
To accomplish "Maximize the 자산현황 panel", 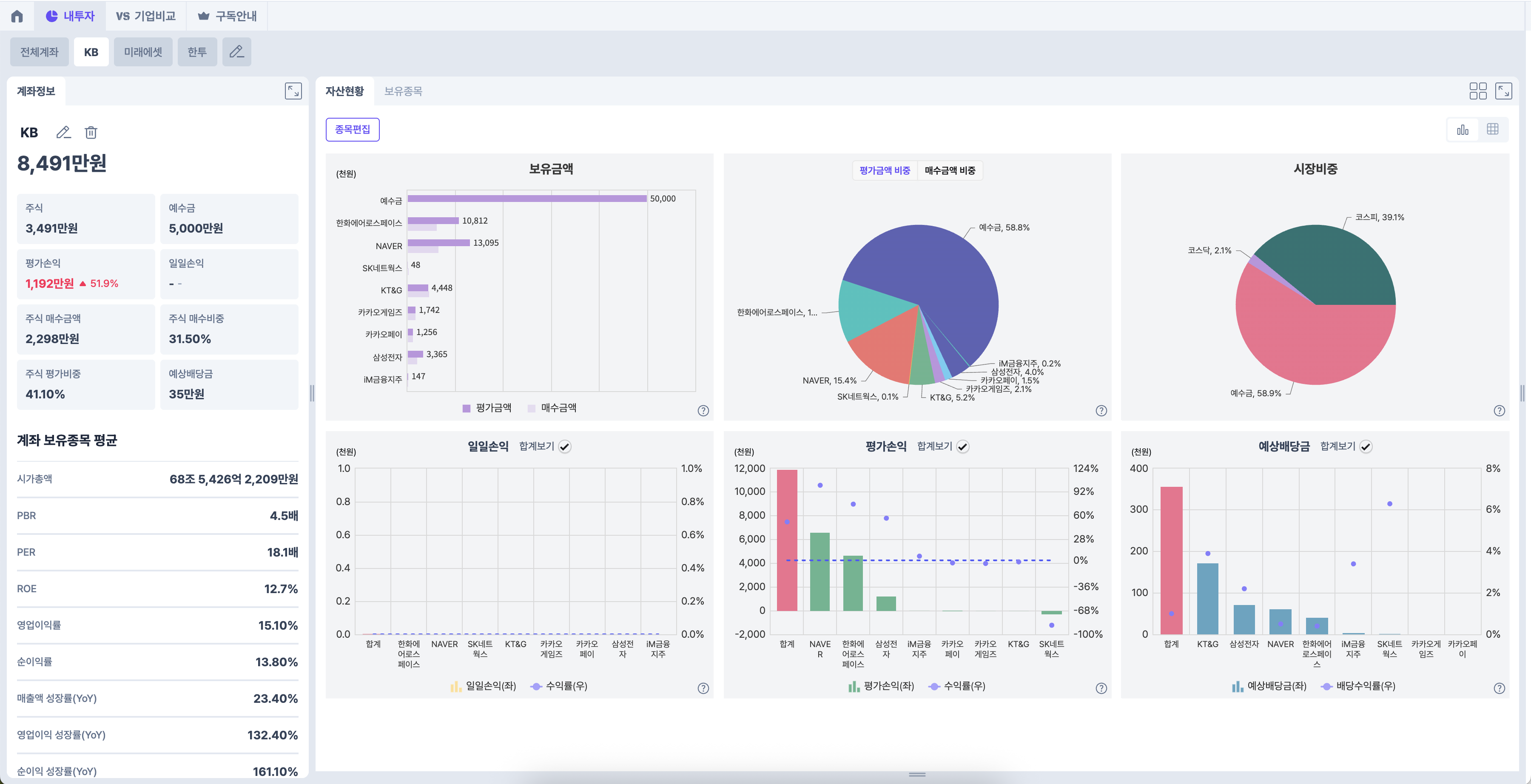I will pyautogui.click(x=1503, y=91).
